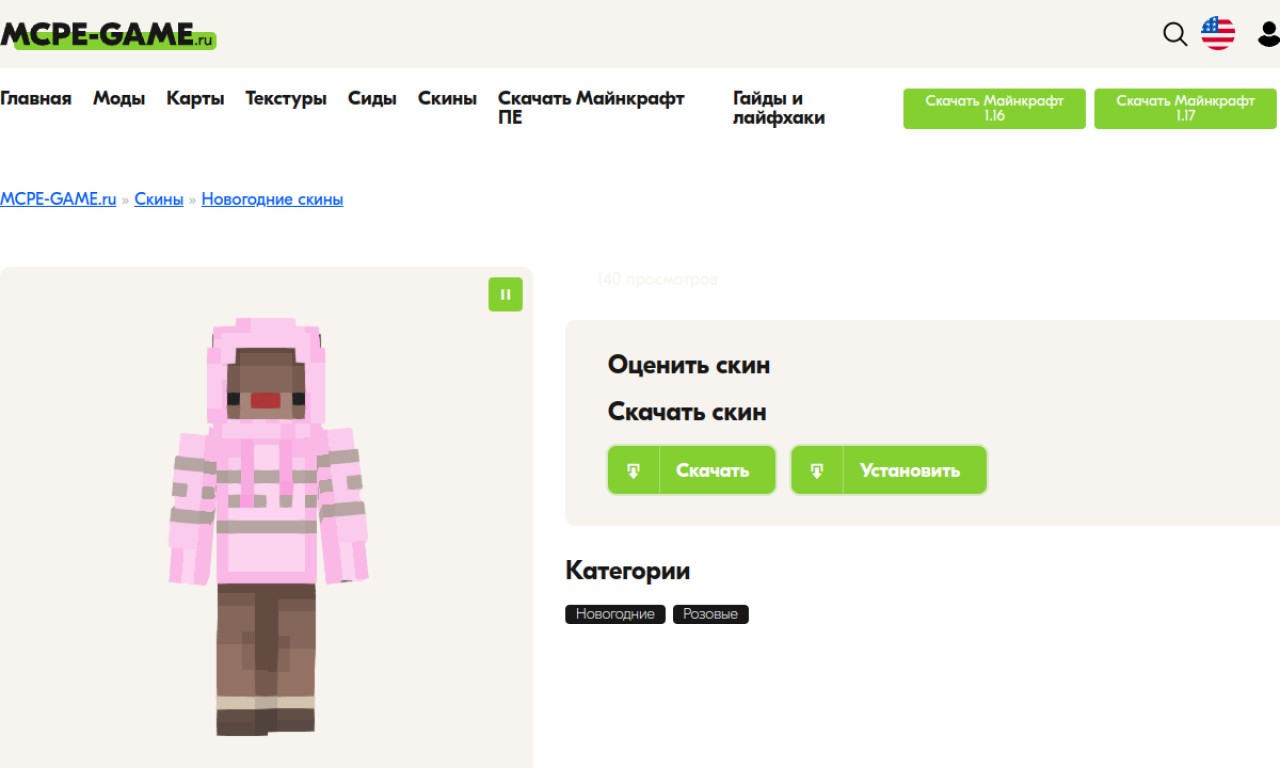Select the Новогодние category tag

[615, 614]
